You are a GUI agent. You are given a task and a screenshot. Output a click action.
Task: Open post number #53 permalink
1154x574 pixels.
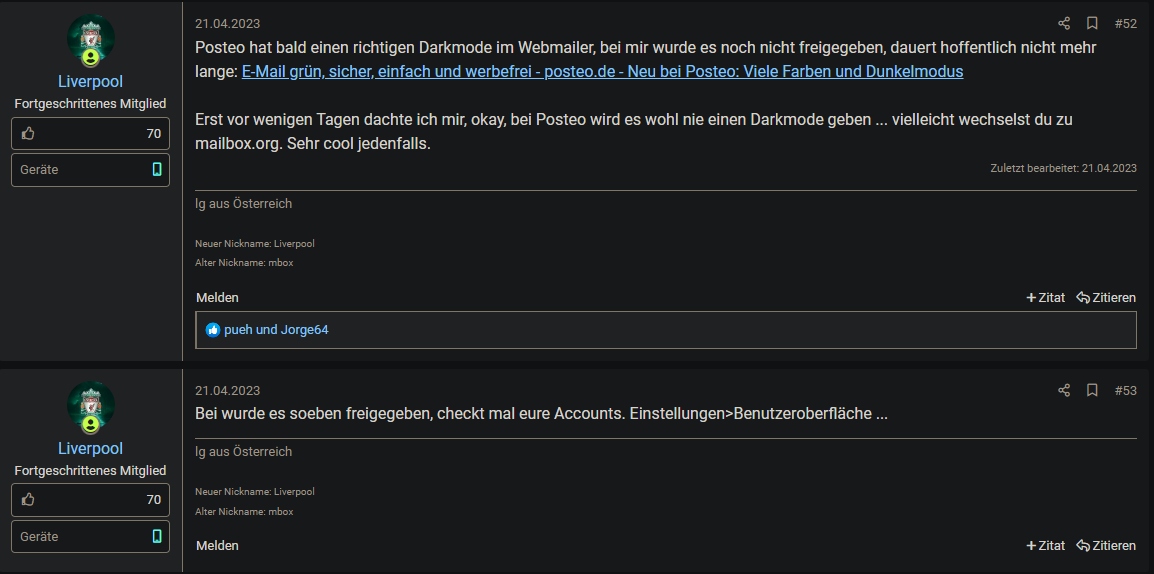pyautogui.click(x=1125, y=390)
